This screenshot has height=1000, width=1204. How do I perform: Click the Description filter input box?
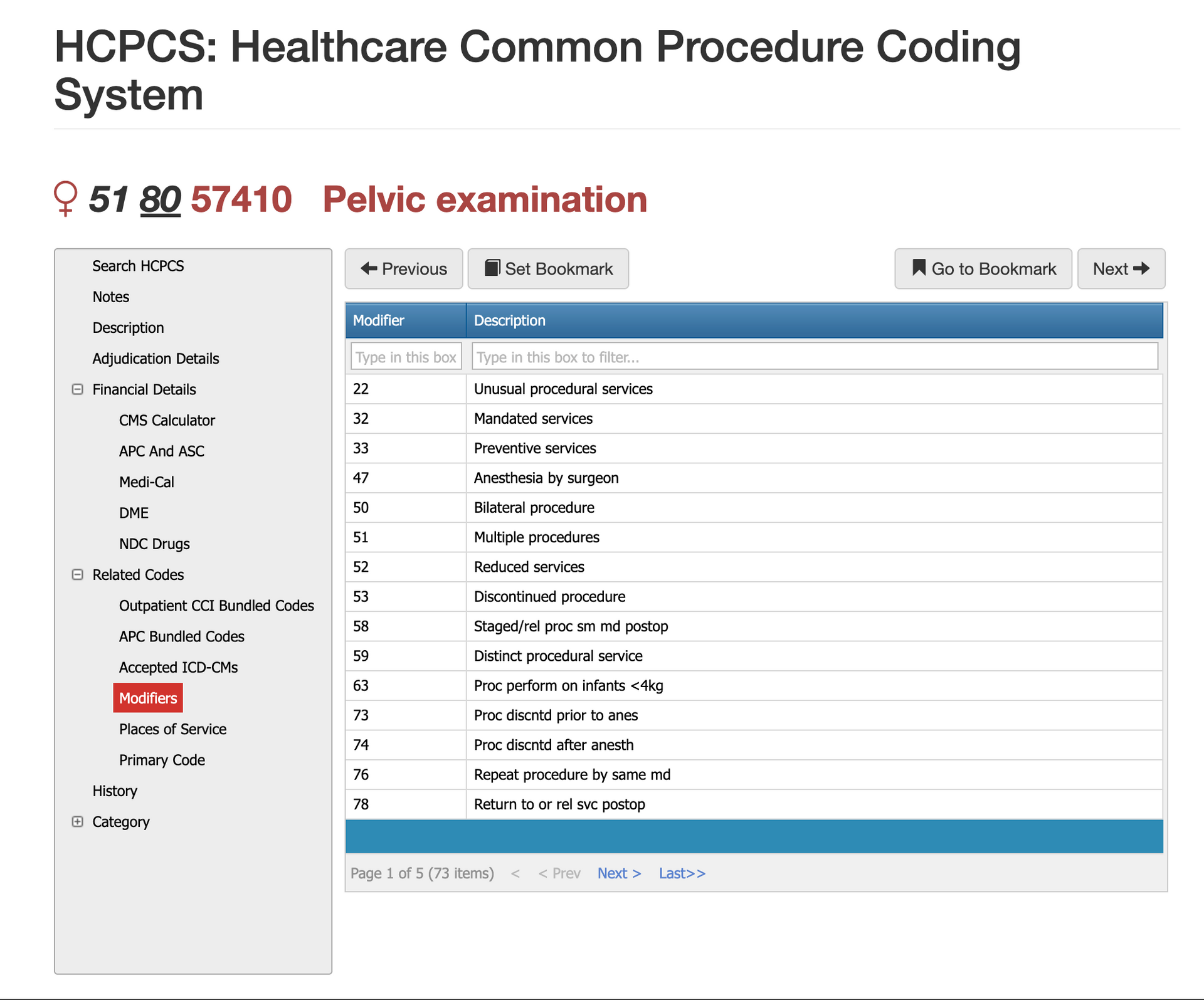pyautogui.click(x=814, y=357)
